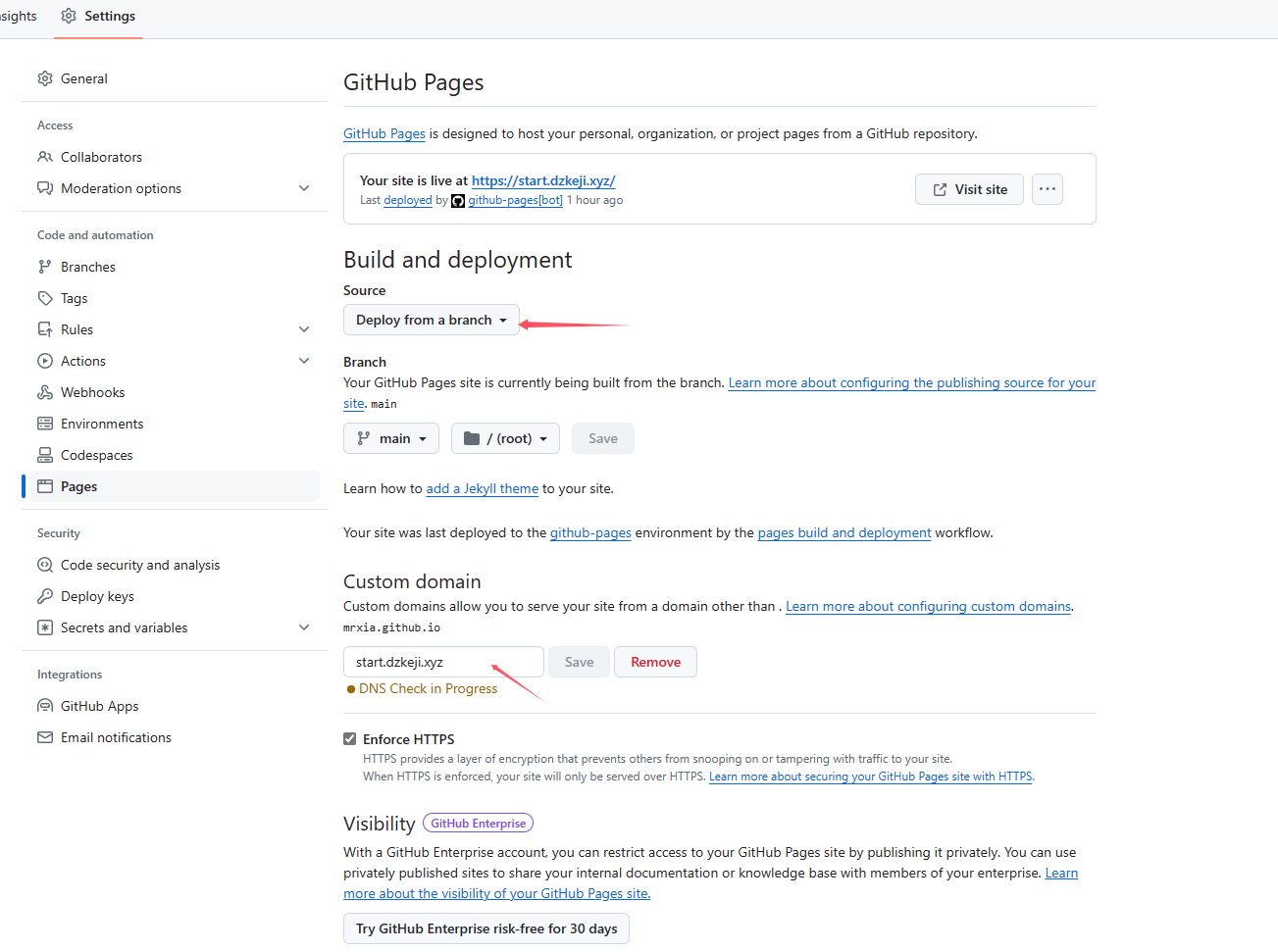The image size is (1278, 952).
Task: Click the Code security shield-search icon
Action: pos(45,565)
